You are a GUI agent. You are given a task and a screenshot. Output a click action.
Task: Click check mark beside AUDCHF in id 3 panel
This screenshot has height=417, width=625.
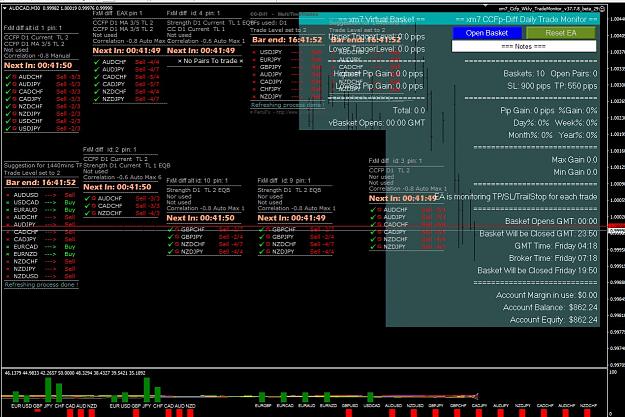(x=373, y=210)
